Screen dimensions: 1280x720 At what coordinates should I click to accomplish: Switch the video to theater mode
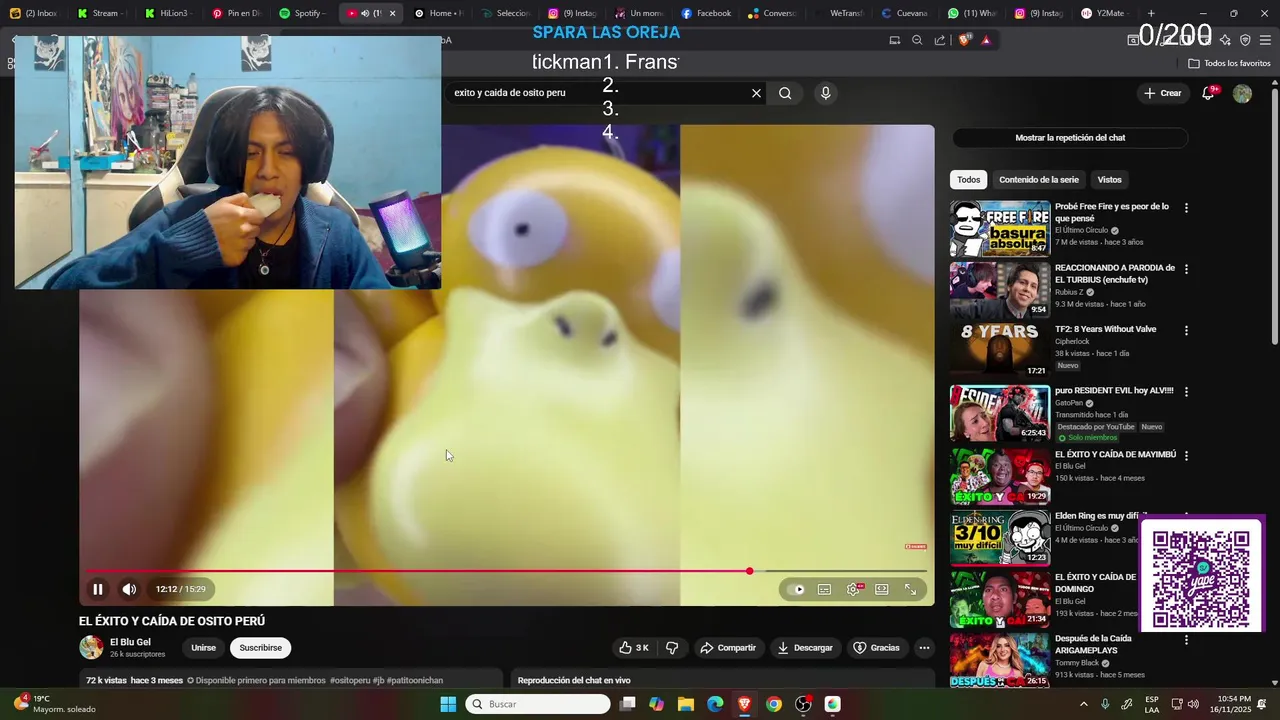[x=882, y=589]
